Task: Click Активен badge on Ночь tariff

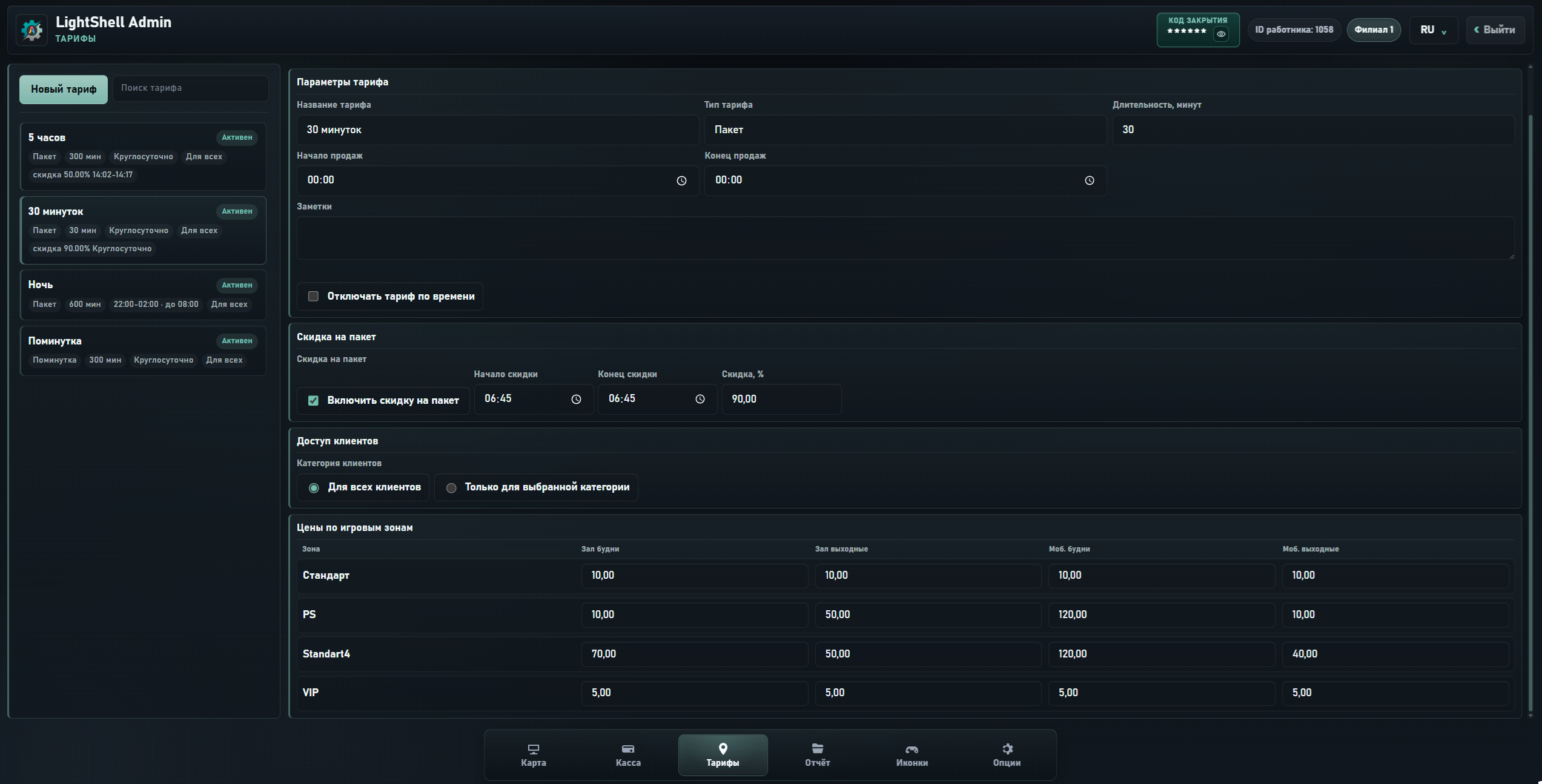Action: point(237,285)
